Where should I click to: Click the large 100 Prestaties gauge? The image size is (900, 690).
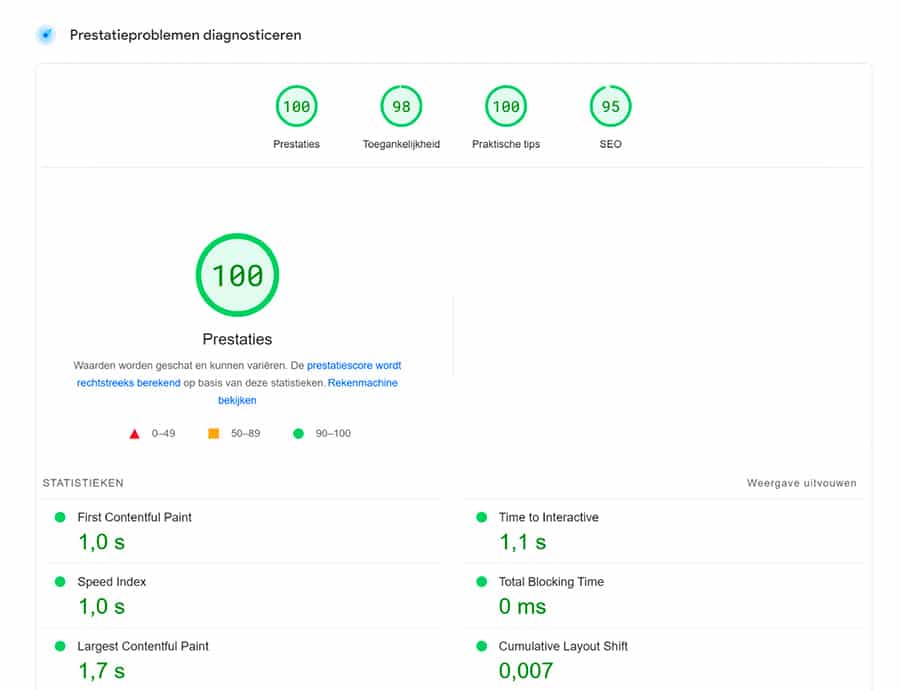pyautogui.click(x=237, y=275)
